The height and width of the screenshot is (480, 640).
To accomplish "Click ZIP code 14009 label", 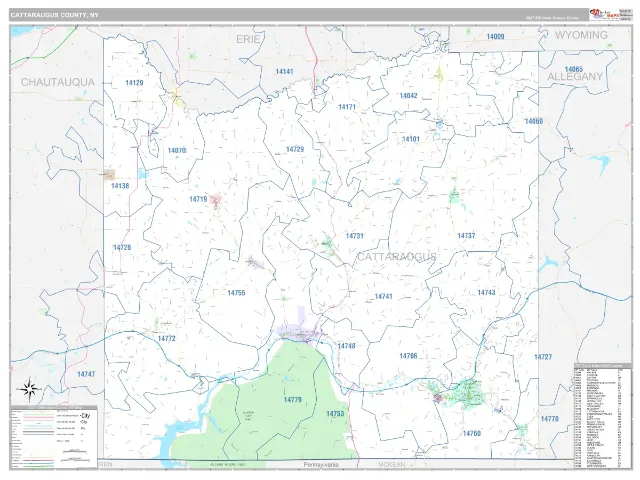I will coord(495,37).
